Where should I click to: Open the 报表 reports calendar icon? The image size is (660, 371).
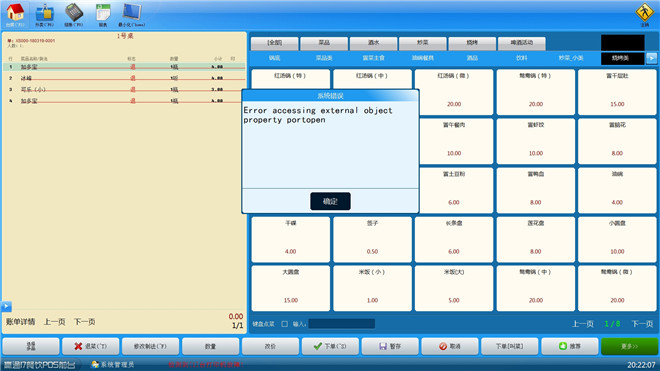coord(103,13)
